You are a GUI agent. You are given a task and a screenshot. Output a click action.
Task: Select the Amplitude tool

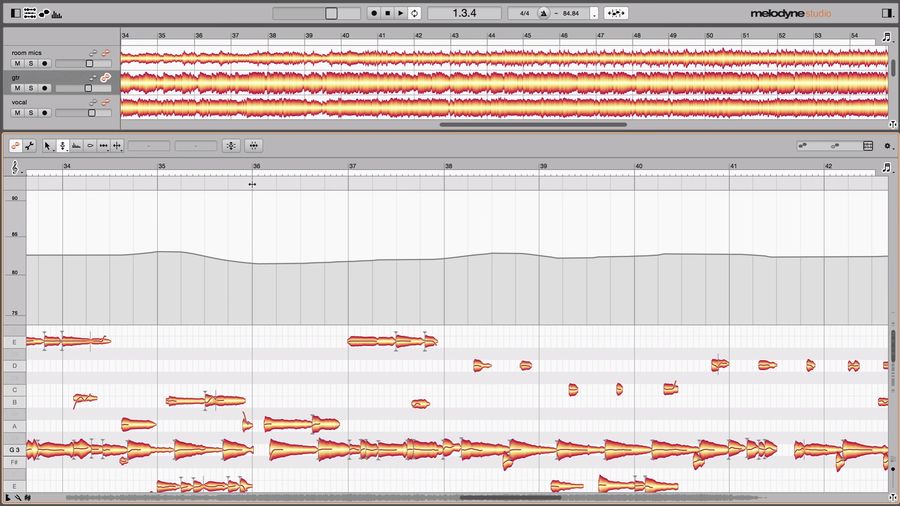[x=90, y=146]
